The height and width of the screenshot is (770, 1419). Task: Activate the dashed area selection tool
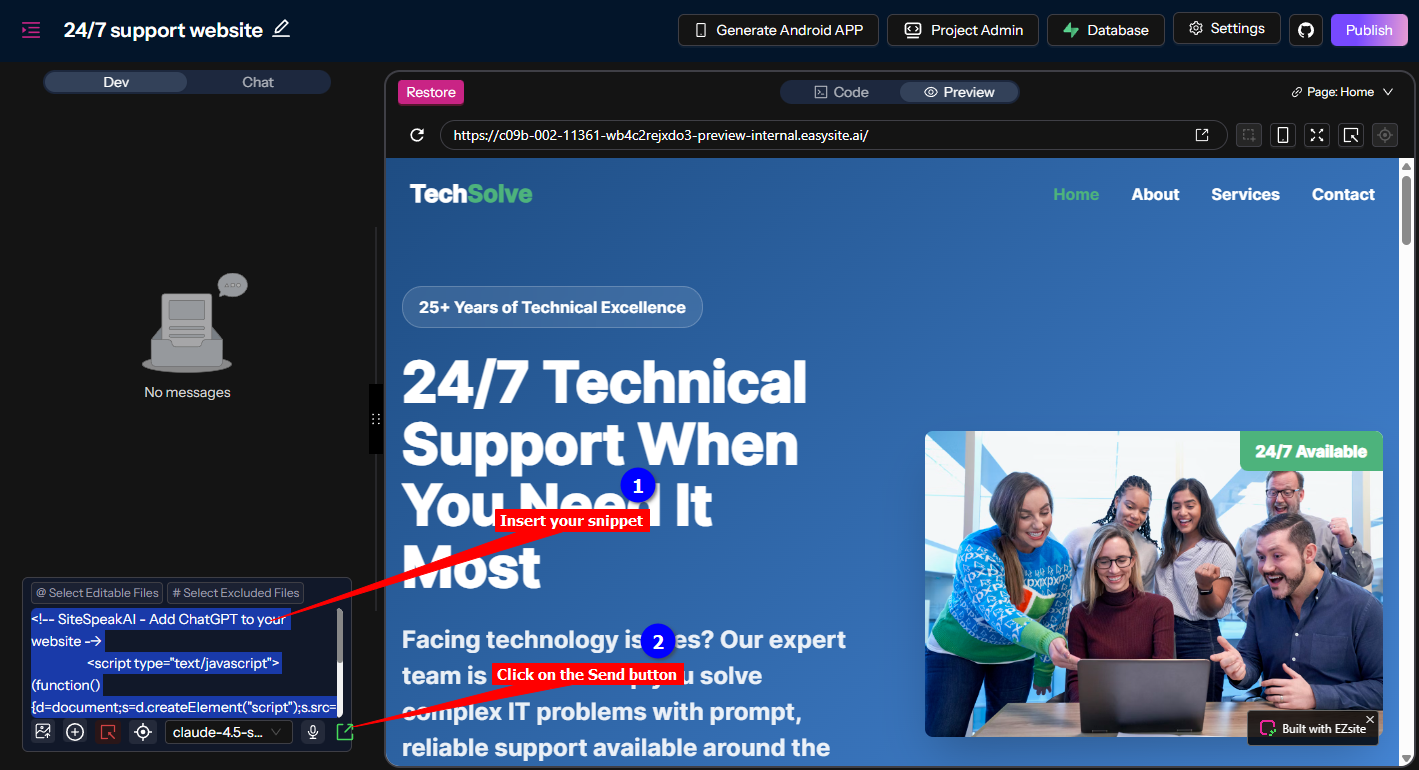click(1249, 135)
